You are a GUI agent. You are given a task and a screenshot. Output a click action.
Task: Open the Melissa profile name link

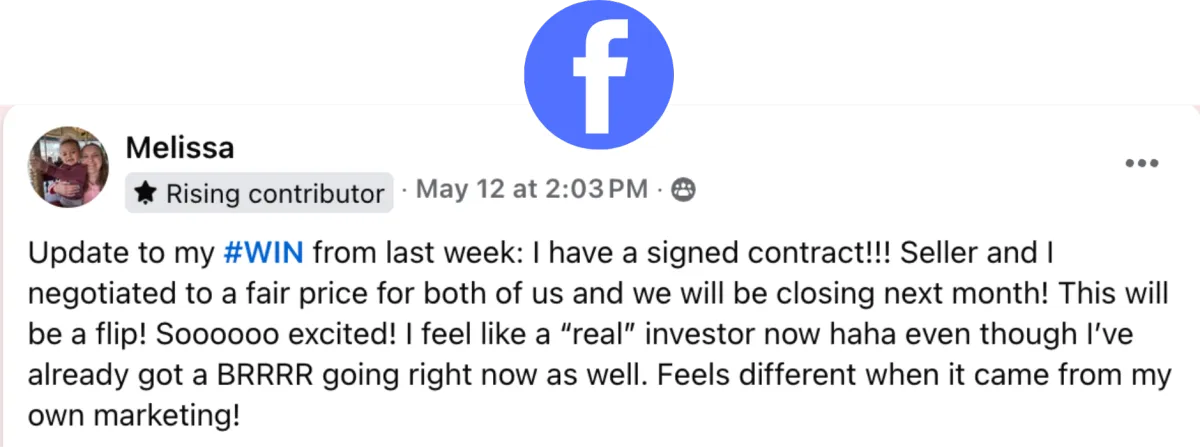180,148
